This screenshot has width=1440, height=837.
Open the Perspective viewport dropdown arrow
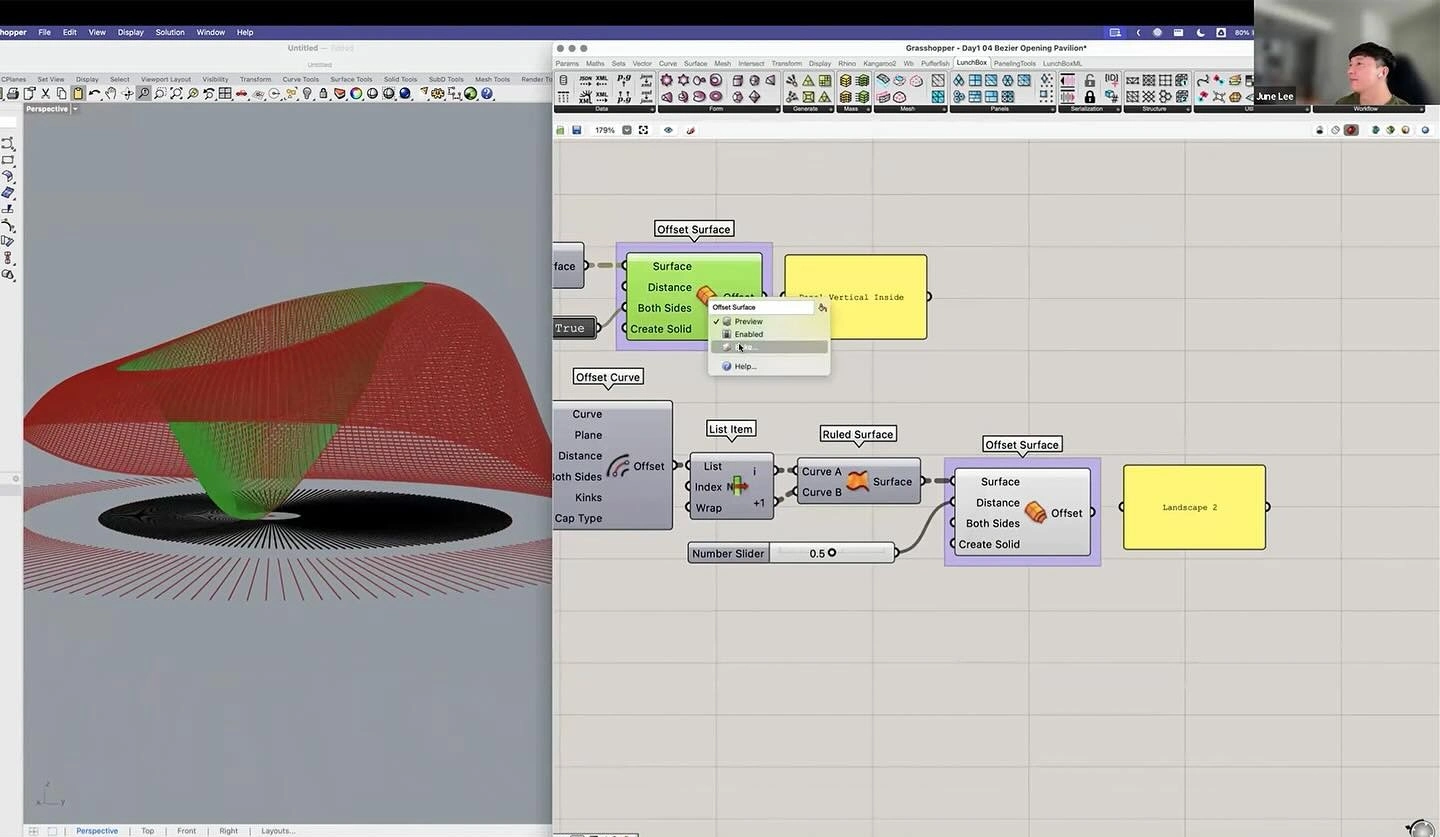click(75, 109)
